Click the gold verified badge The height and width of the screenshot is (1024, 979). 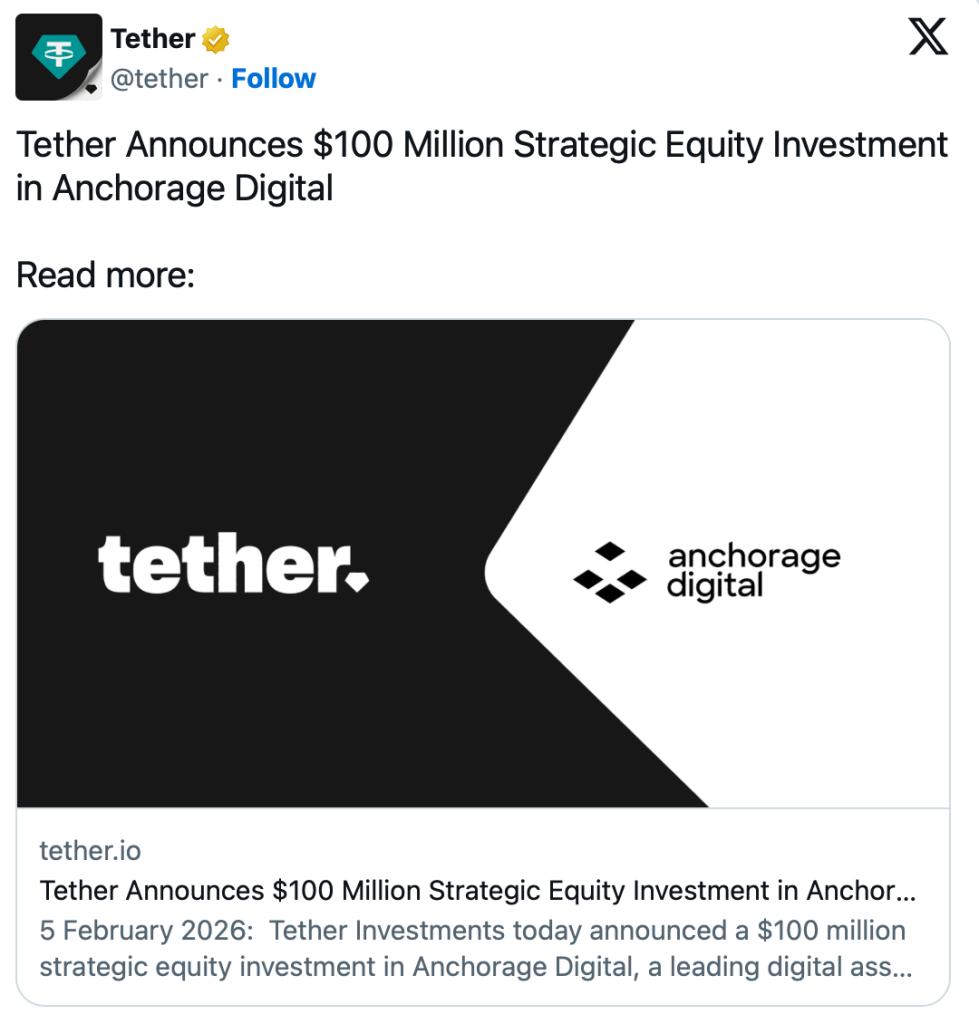coord(216,40)
